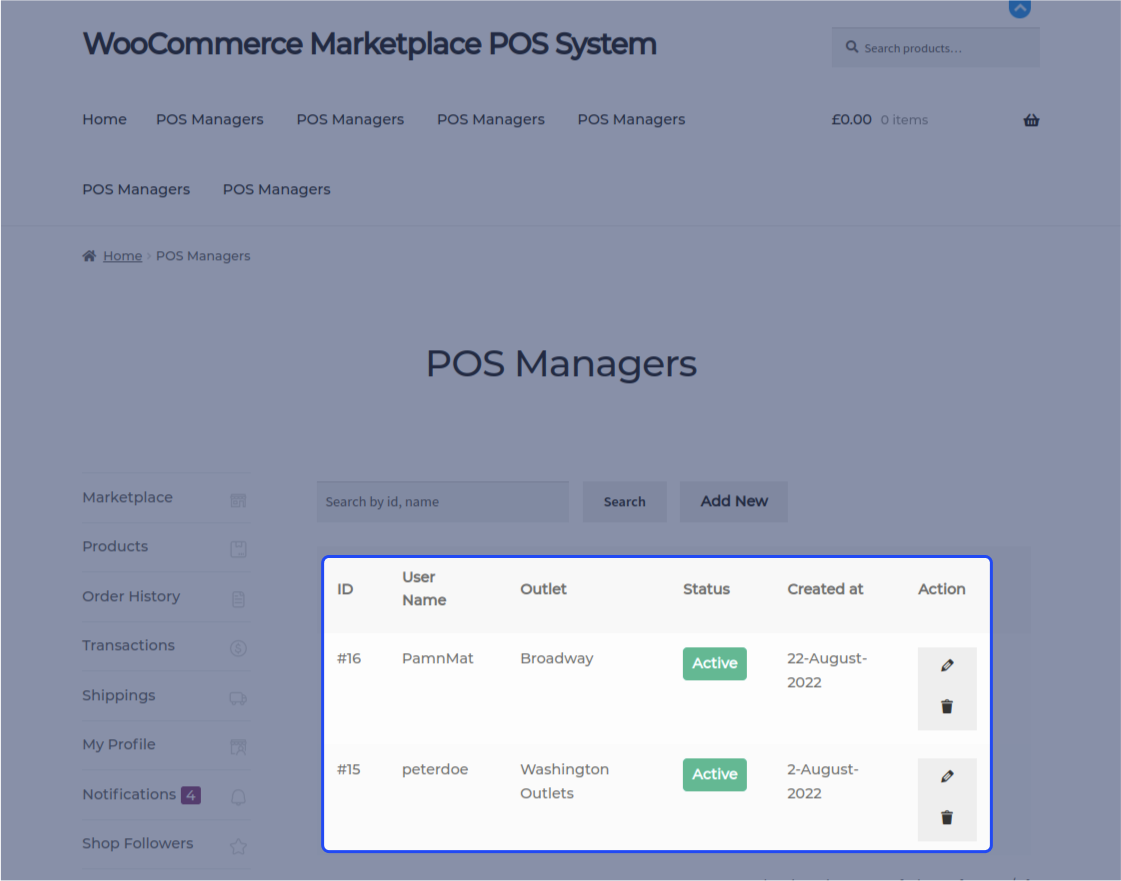Image resolution: width=1121 pixels, height=881 pixels.
Task: Click the ID cell #15
Action: (349, 769)
